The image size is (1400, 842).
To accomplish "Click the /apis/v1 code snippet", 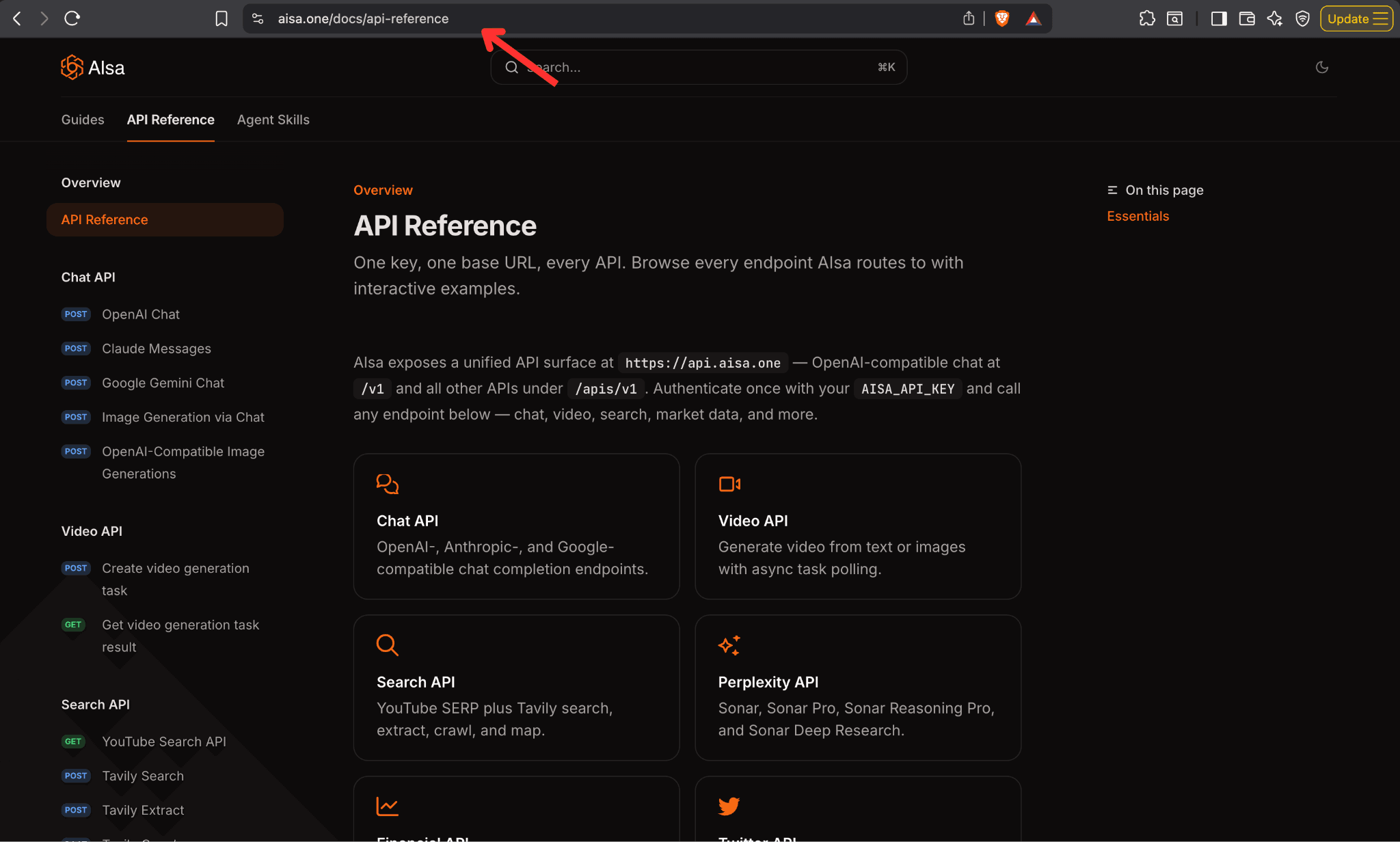I will pos(606,389).
